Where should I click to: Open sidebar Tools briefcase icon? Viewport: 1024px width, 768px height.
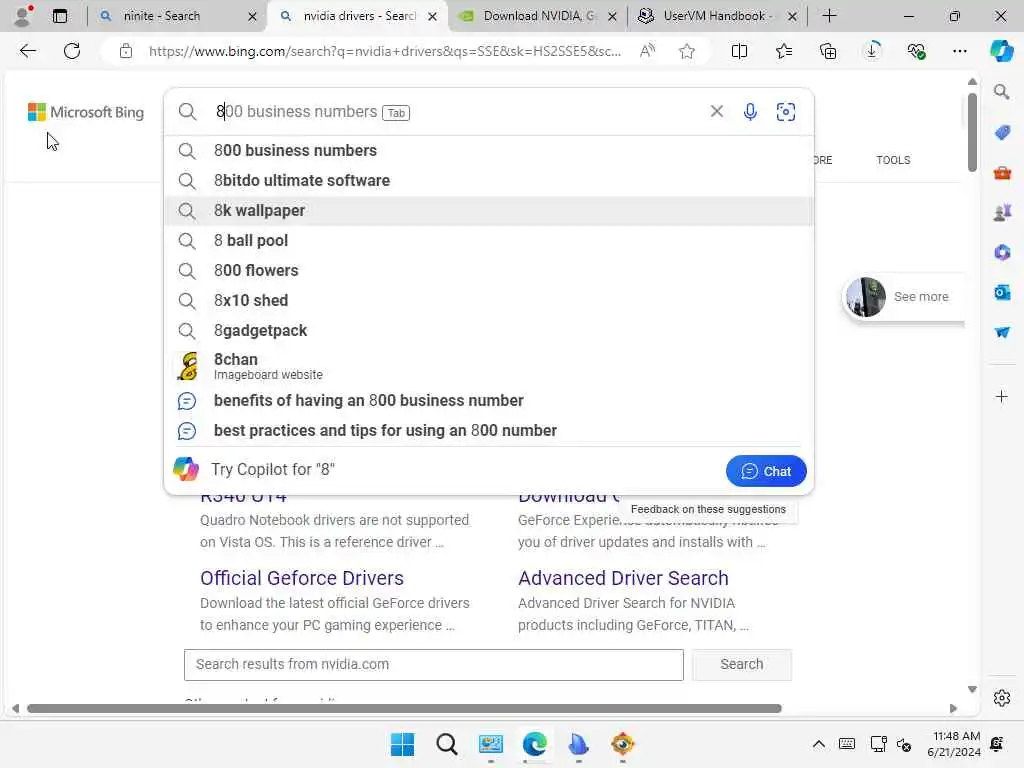[1002, 173]
